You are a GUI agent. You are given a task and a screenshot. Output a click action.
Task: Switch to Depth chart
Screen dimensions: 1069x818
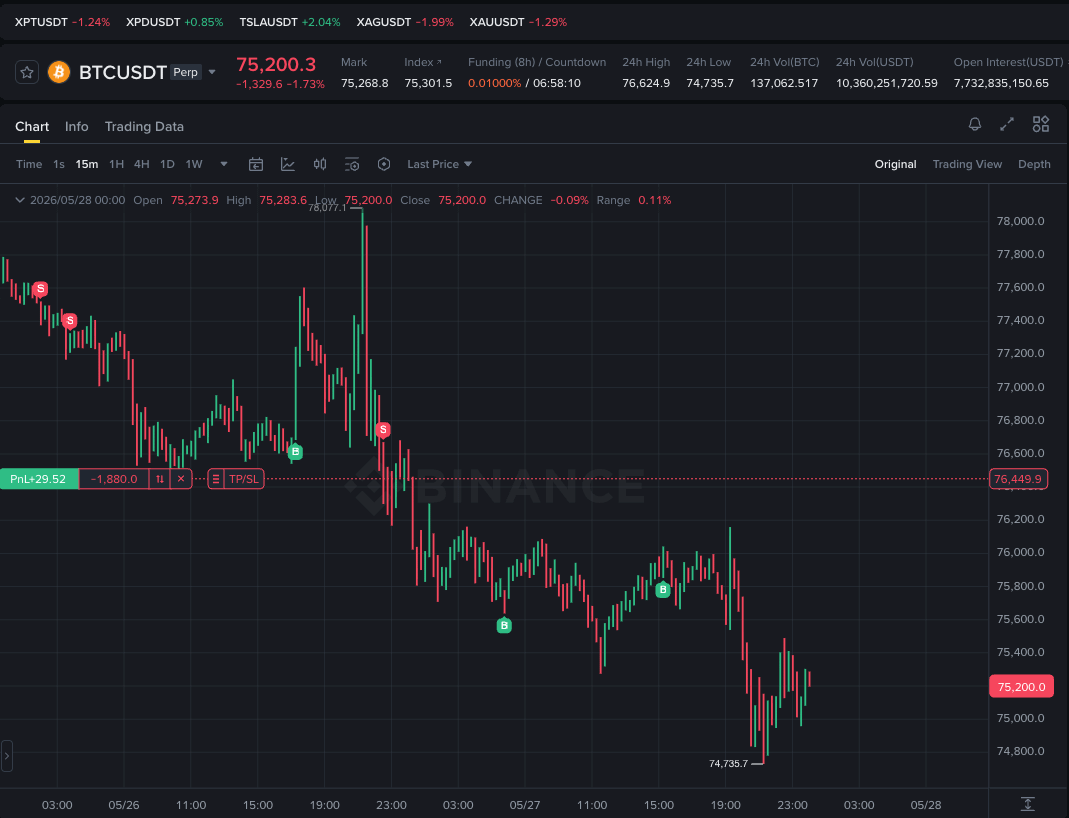(1034, 164)
